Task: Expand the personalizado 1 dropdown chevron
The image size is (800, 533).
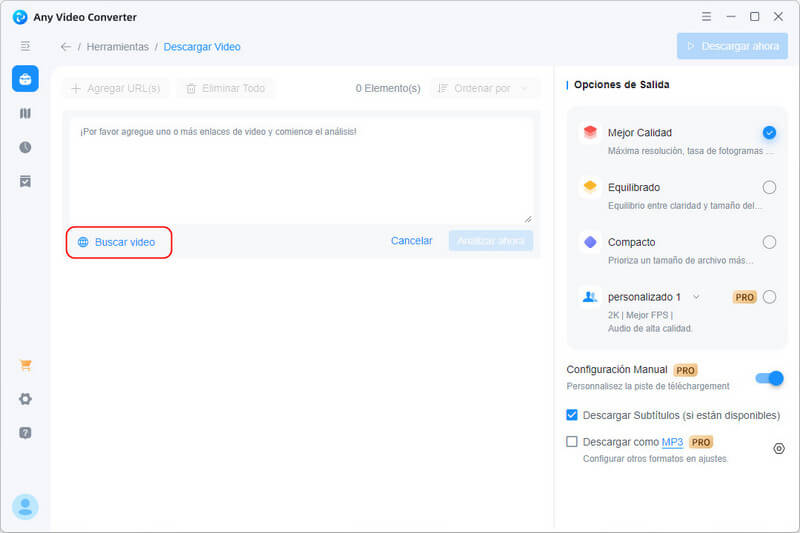Action: [696, 297]
